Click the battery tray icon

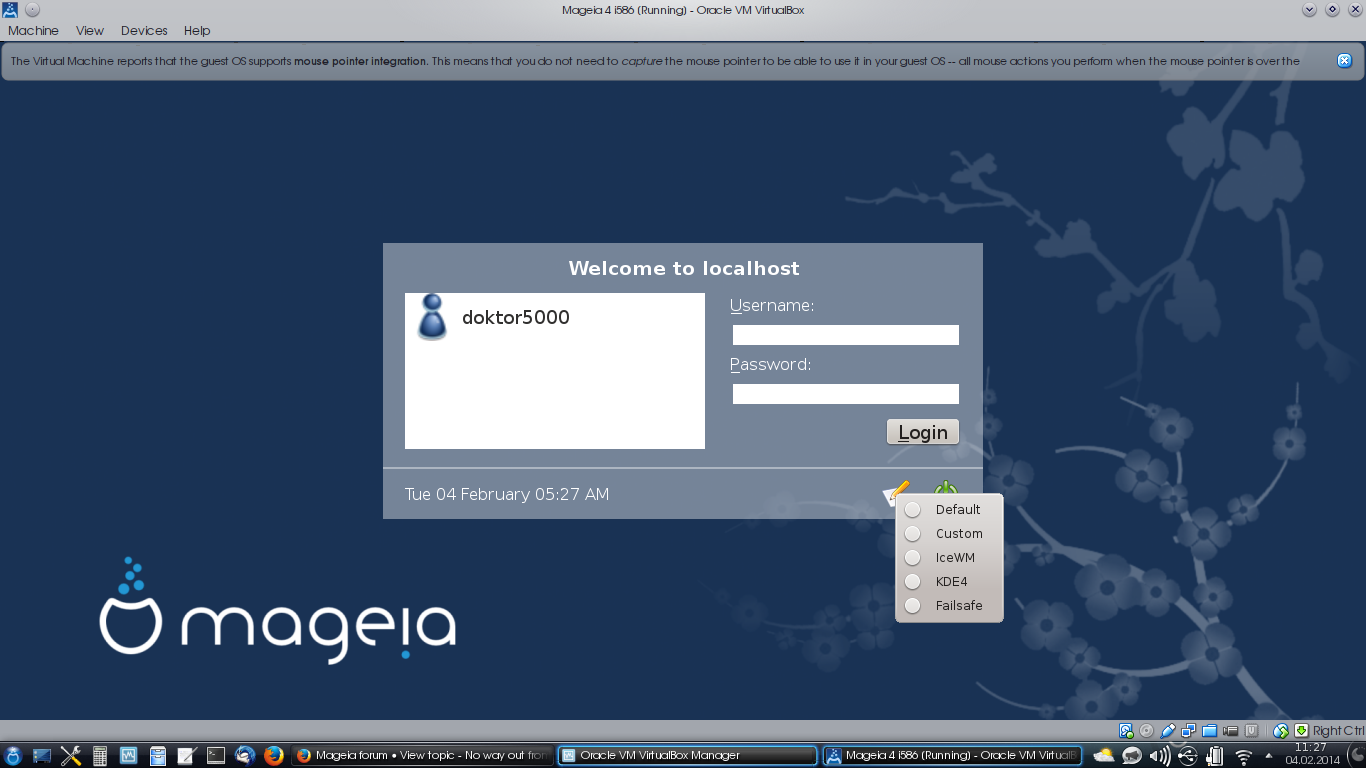coord(1215,756)
